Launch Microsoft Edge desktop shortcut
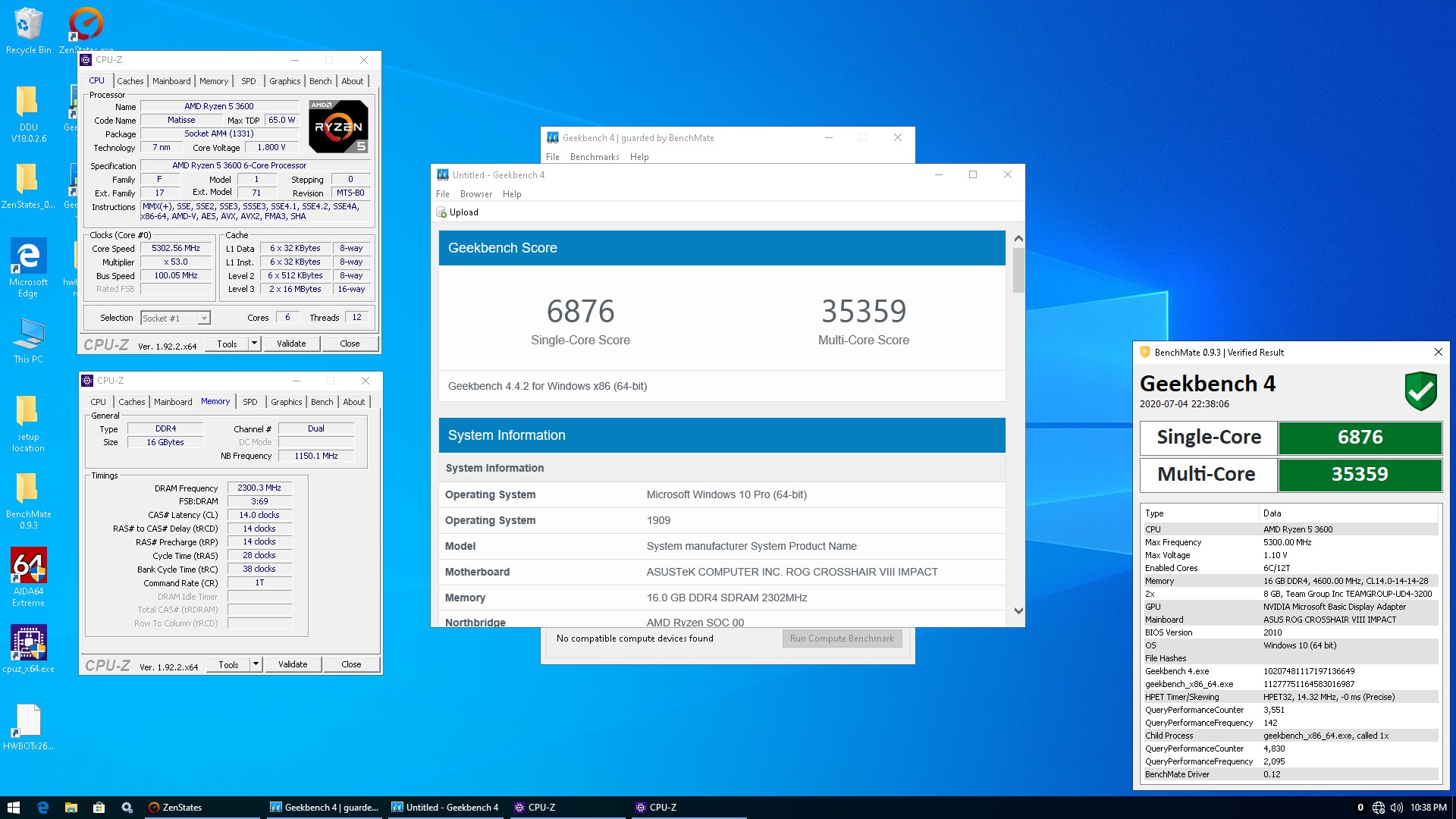This screenshot has width=1456, height=819. tap(28, 267)
